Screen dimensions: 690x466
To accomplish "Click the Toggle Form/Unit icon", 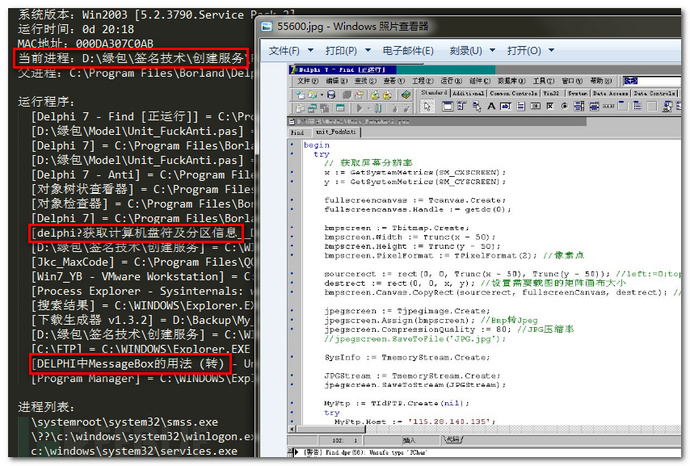I will [x=325, y=108].
